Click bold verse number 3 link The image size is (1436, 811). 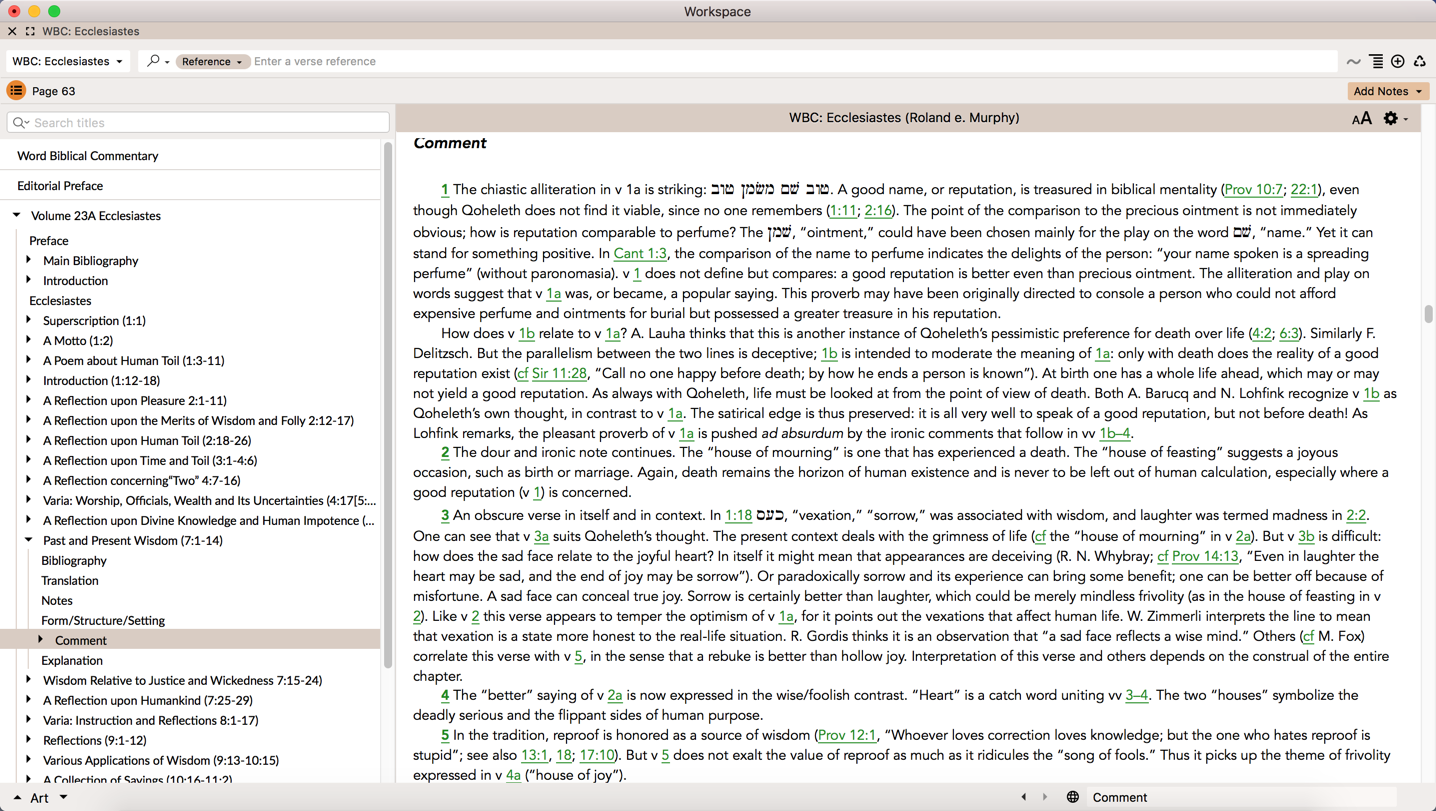pos(445,516)
